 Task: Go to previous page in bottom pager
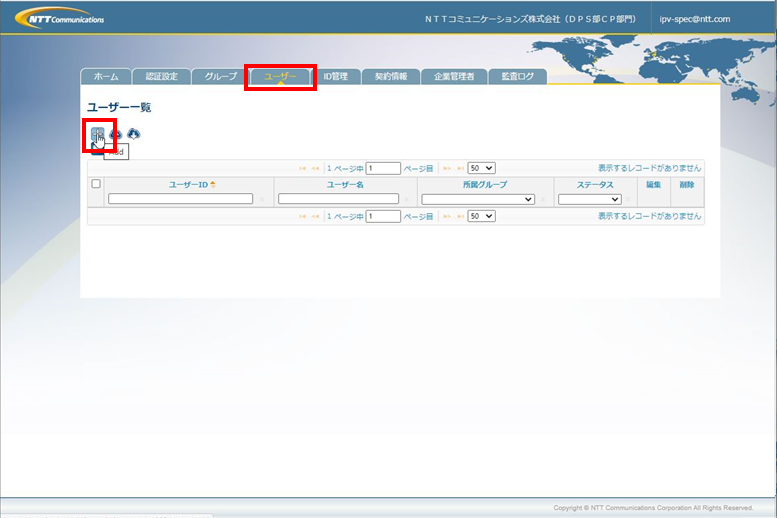pos(315,217)
